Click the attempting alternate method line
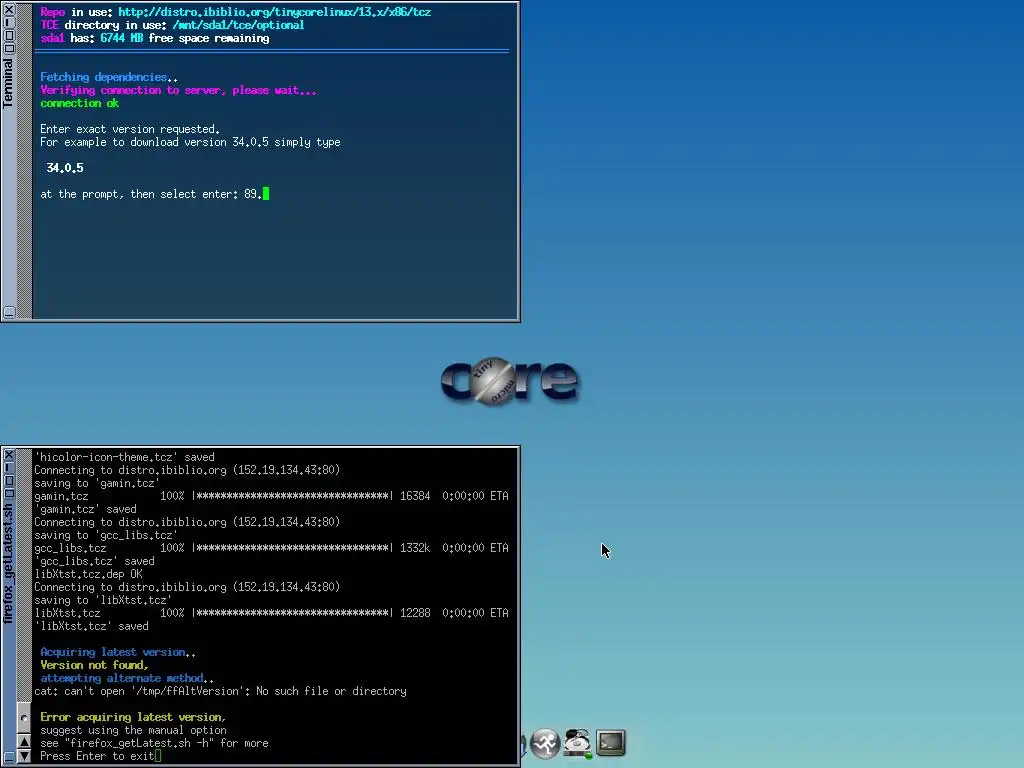The image size is (1024, 768). [x=127, y=678]
